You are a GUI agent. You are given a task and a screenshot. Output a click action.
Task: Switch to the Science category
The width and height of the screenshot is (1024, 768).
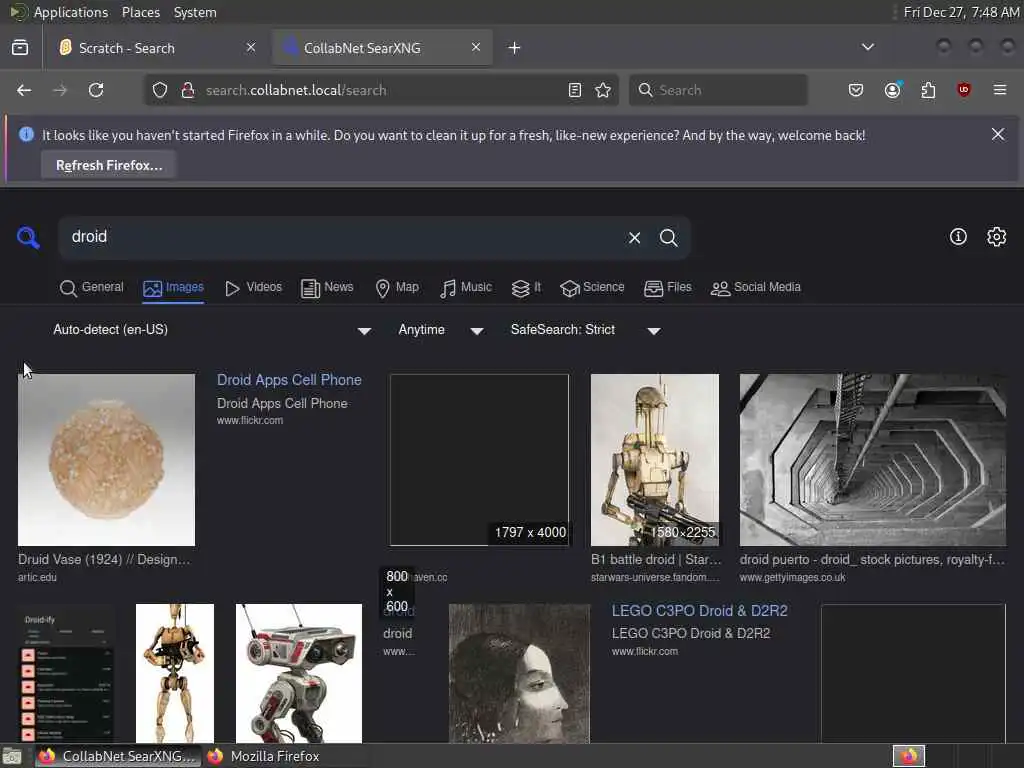coord(592,287)
